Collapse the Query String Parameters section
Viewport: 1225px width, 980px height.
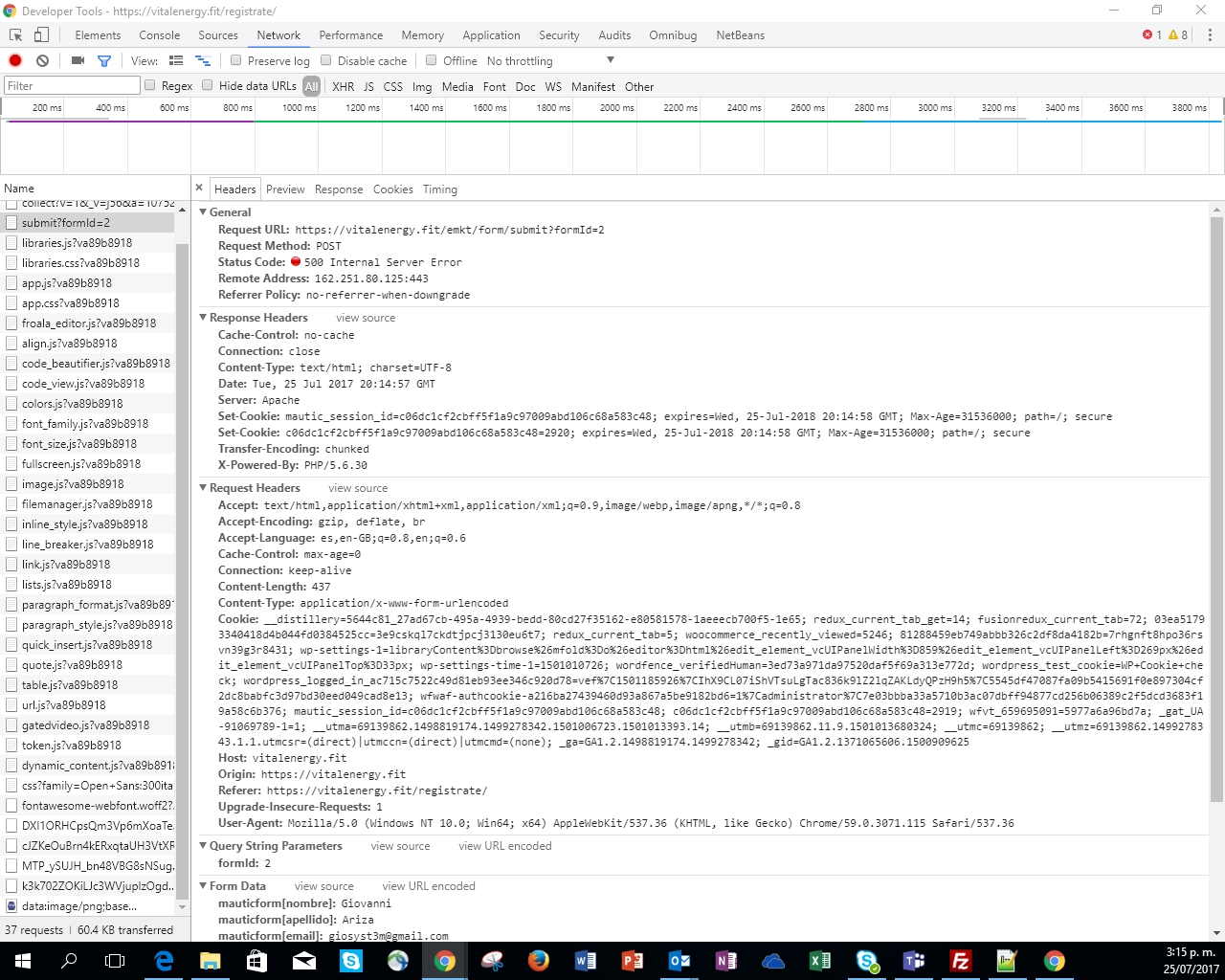203,846
